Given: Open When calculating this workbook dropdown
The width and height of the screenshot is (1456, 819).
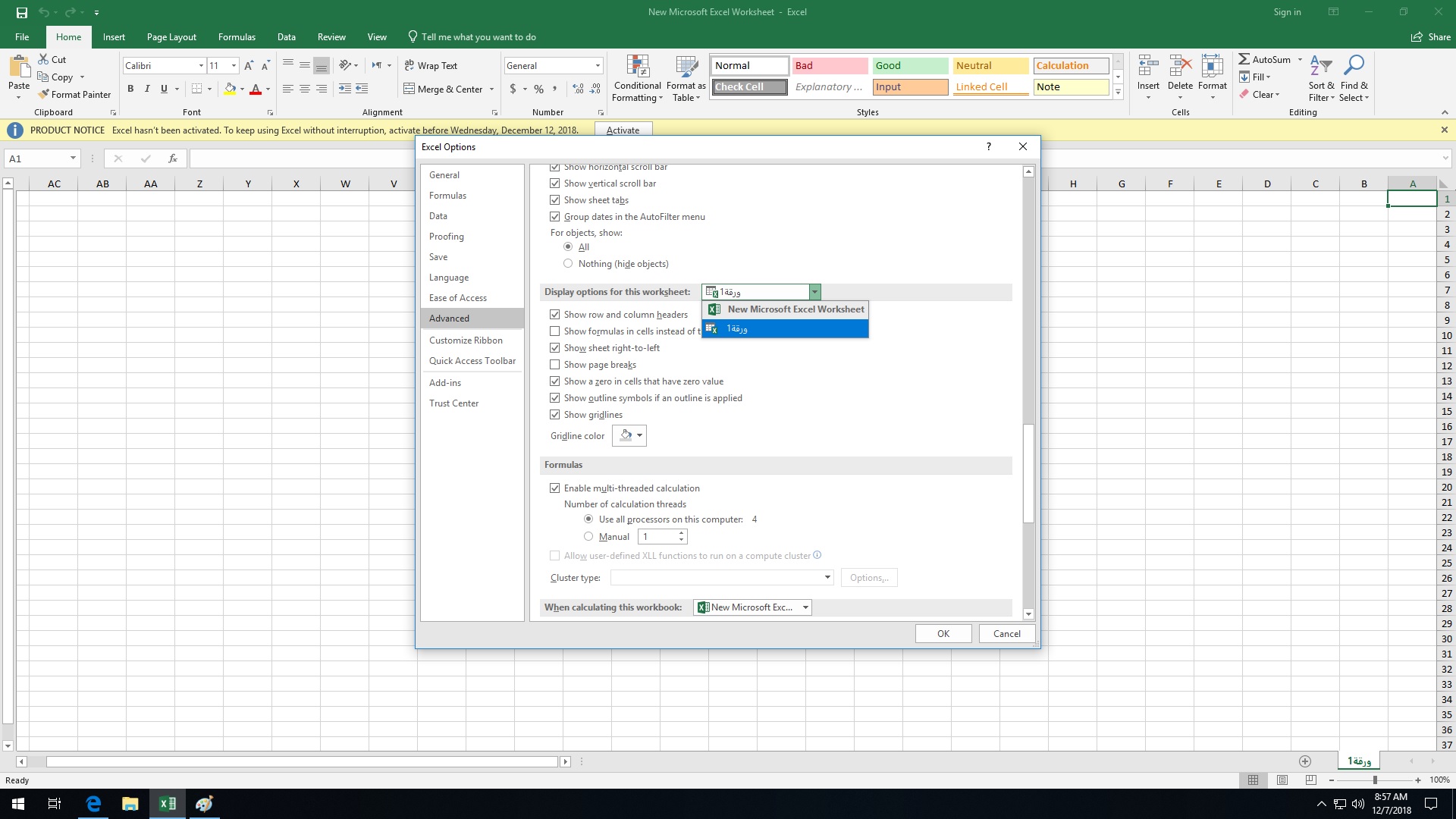Looking at the screenshot, I should point(805,607).
